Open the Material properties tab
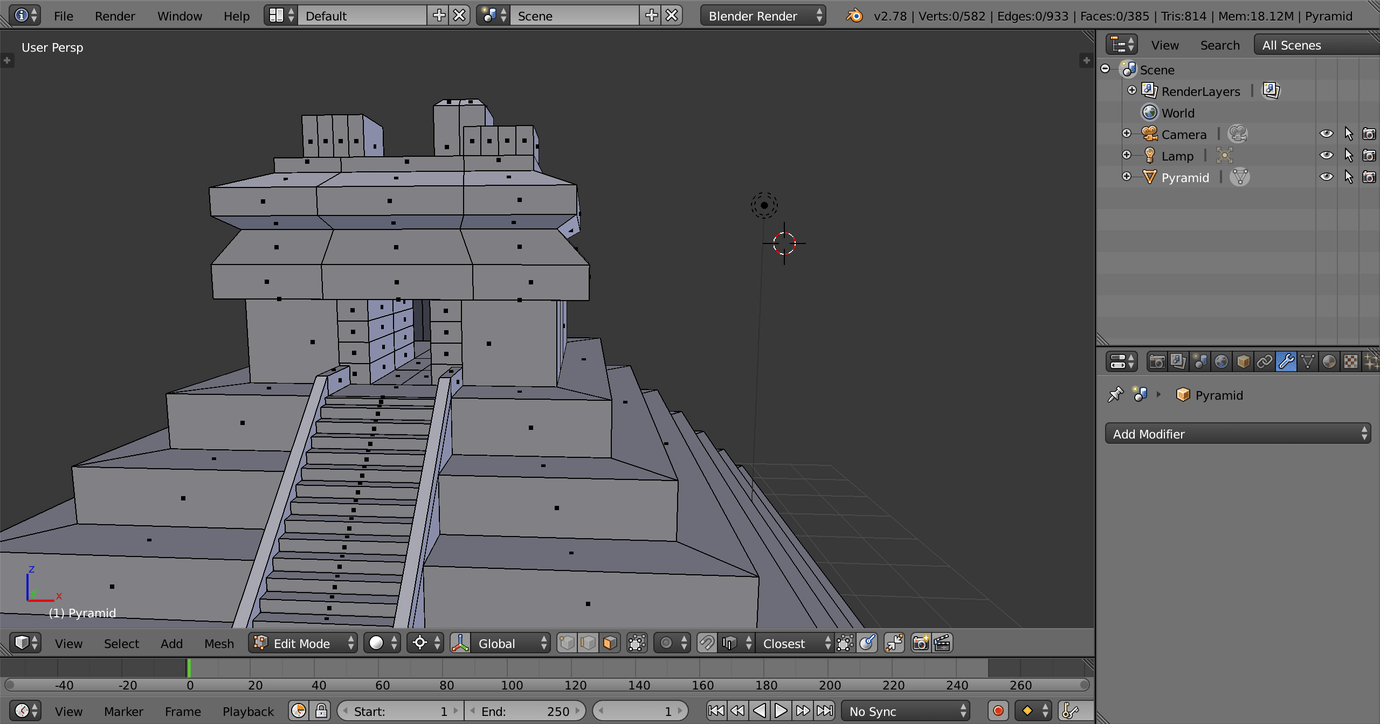The width and height of the screenshot is (1380, 724). tap(1329, 362)
